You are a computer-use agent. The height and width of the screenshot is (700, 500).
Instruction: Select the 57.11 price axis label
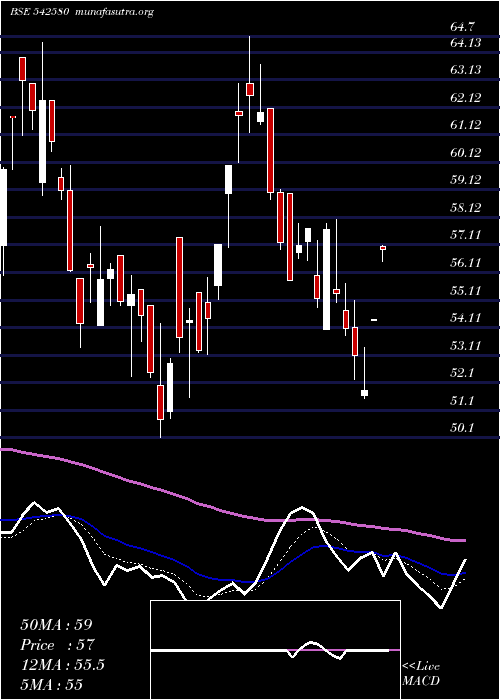466,235
